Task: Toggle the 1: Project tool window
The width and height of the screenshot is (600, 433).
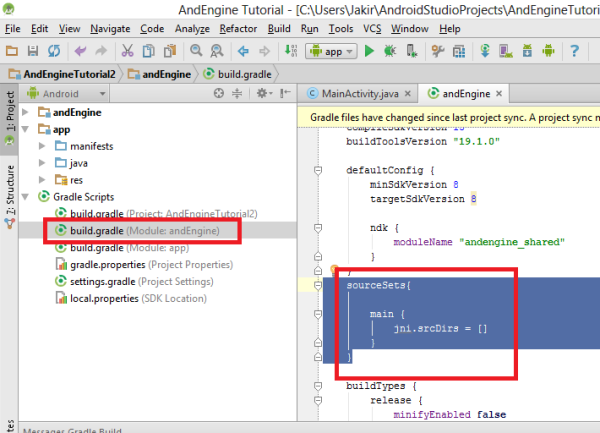Action: click(x=10, y=113)
